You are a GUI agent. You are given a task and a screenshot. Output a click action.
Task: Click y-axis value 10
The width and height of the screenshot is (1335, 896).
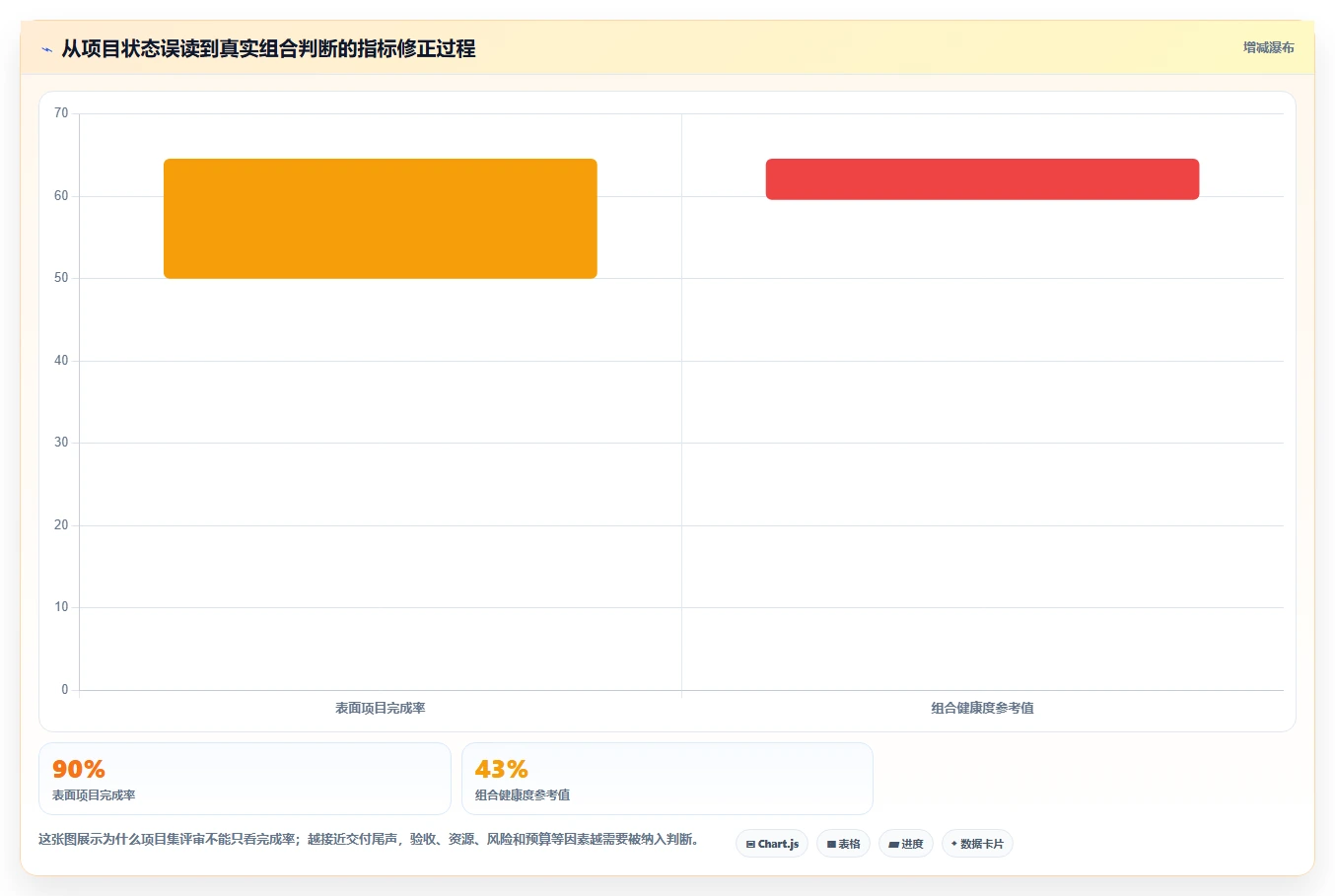point(61,607)
